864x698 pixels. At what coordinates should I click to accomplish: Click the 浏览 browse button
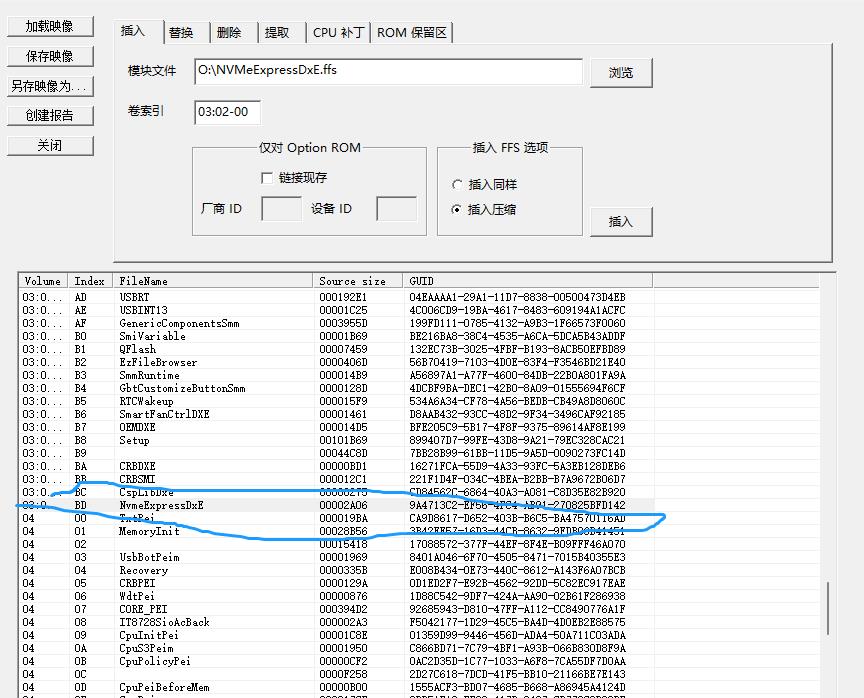621,73
